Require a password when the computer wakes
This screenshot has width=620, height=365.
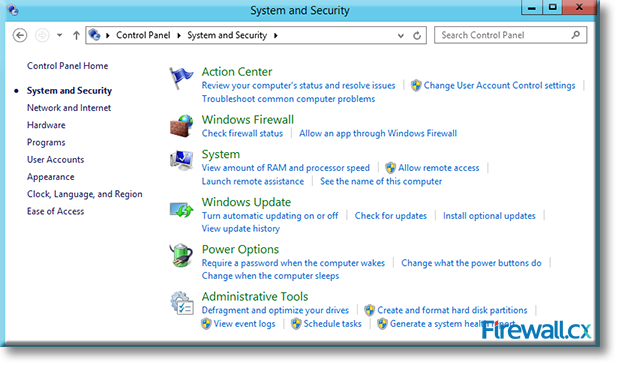click(293, 263)
